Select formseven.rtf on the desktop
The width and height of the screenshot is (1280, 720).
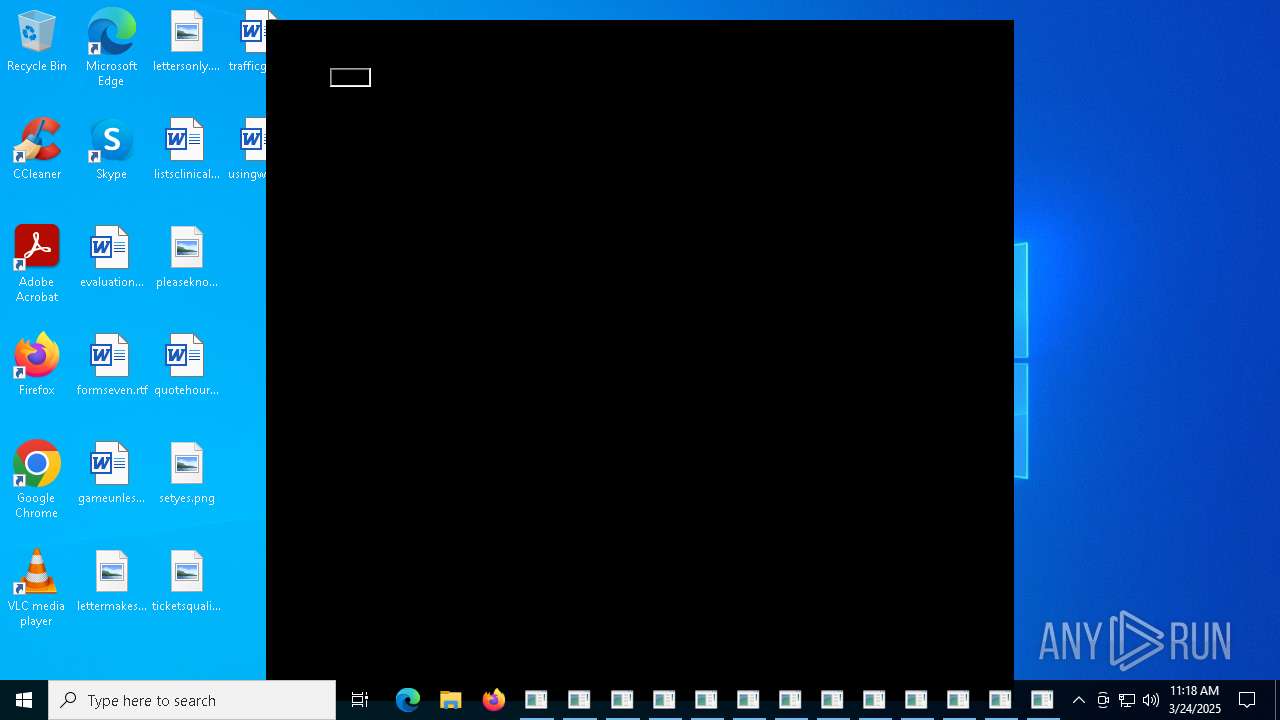(x=111, y=366)
